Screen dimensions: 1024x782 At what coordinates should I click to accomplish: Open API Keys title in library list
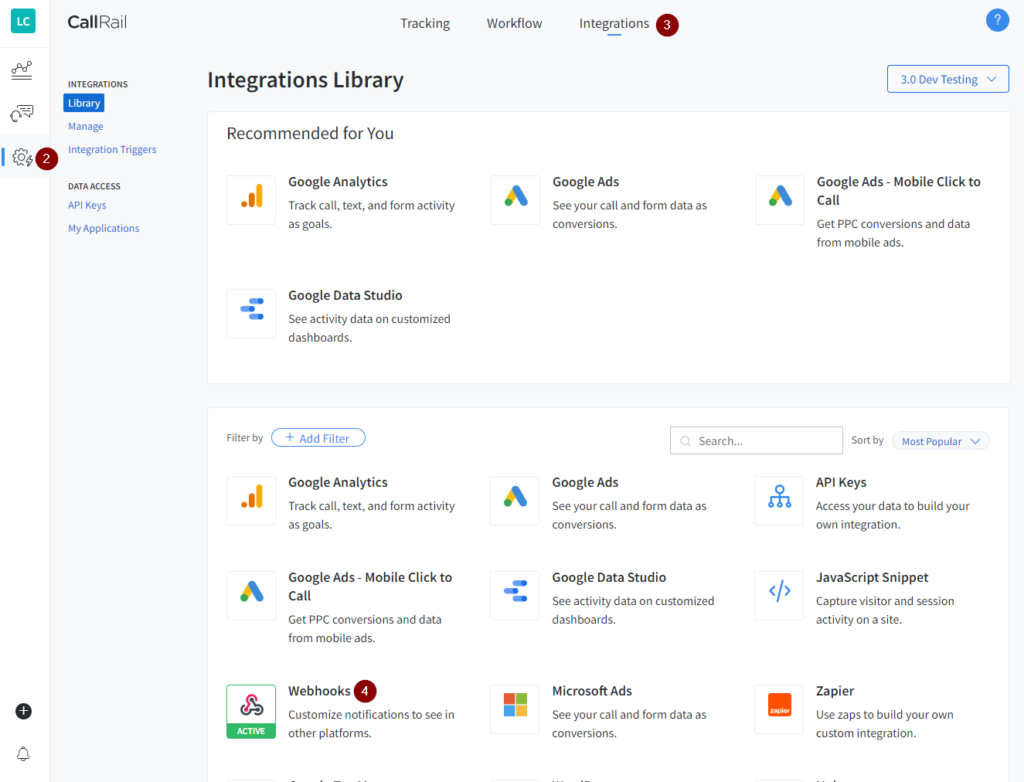(x=841, y=482)
